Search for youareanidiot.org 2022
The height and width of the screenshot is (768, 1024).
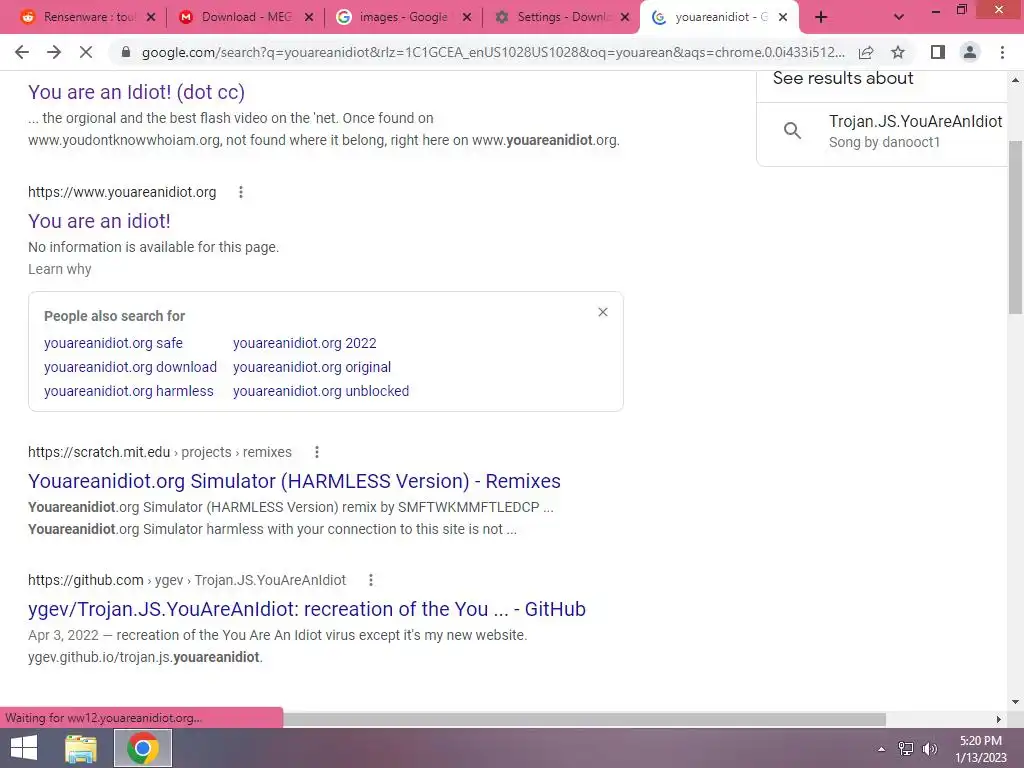pyautogui.click(x=305, y=343)
